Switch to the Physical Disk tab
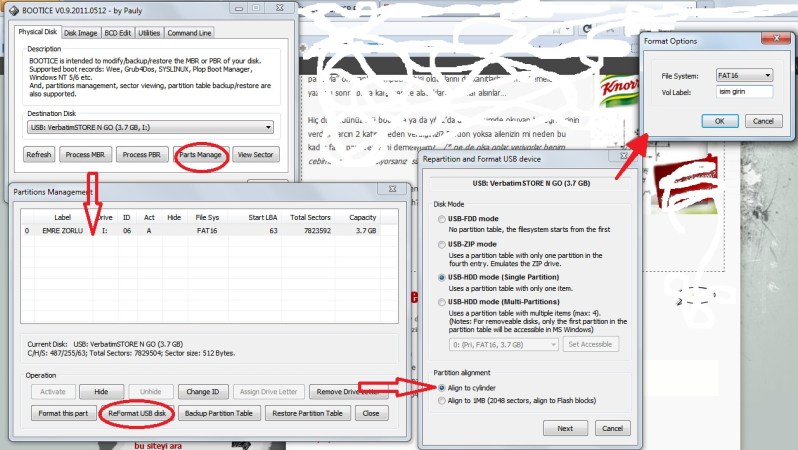798x450 pixels. [37, 32]
